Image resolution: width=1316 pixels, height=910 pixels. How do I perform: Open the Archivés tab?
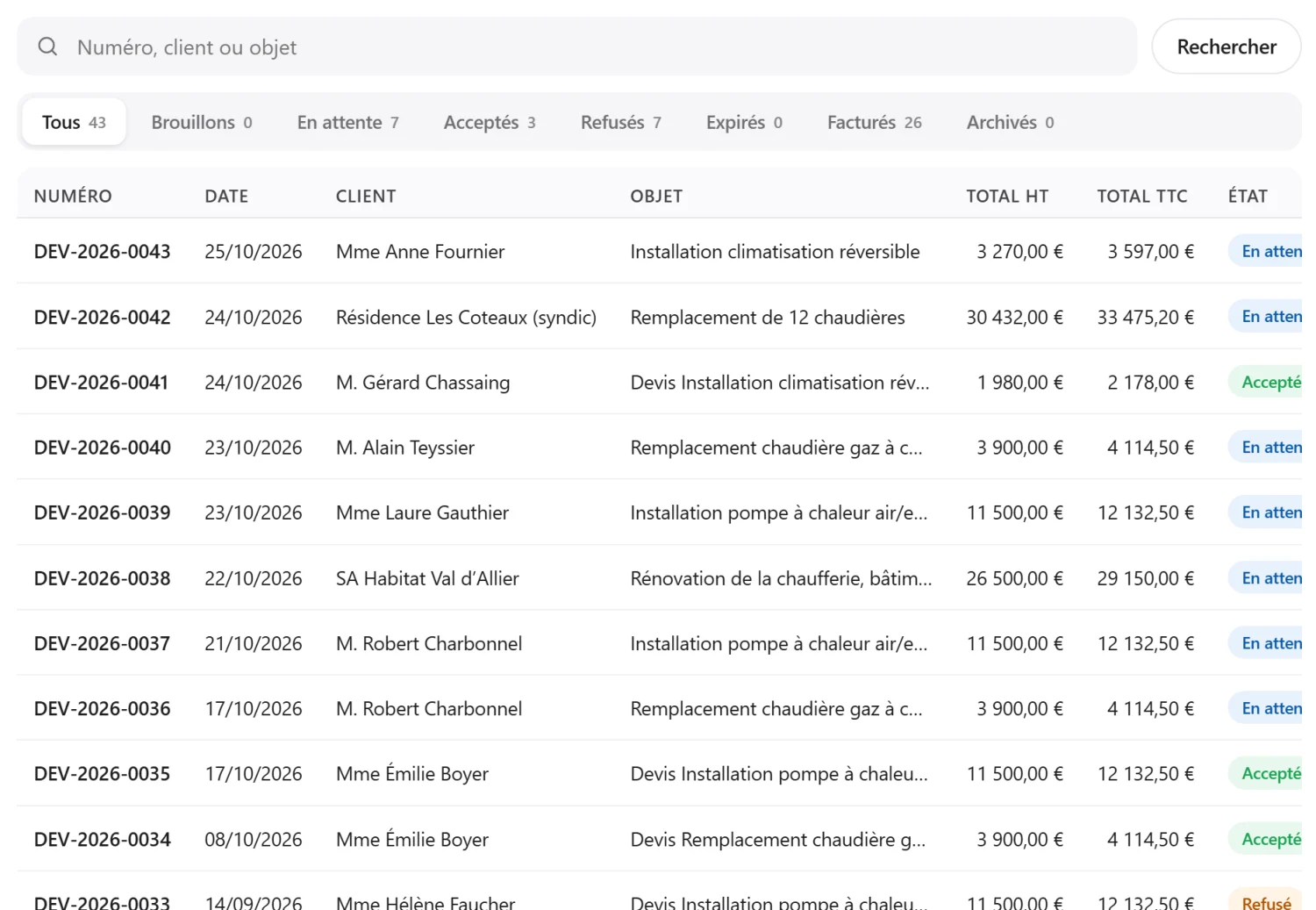point(1010,122)
